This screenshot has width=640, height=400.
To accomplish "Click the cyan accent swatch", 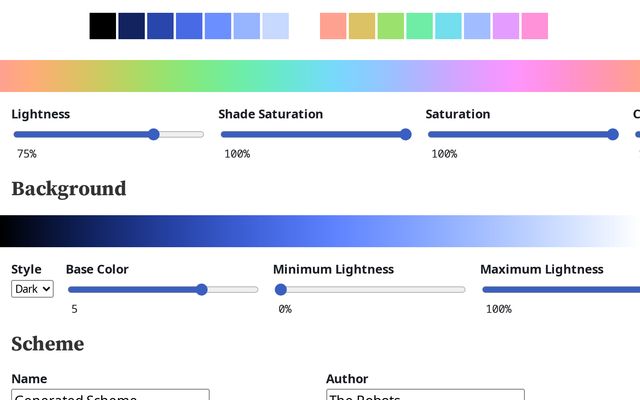I will (x=448, y=26).
